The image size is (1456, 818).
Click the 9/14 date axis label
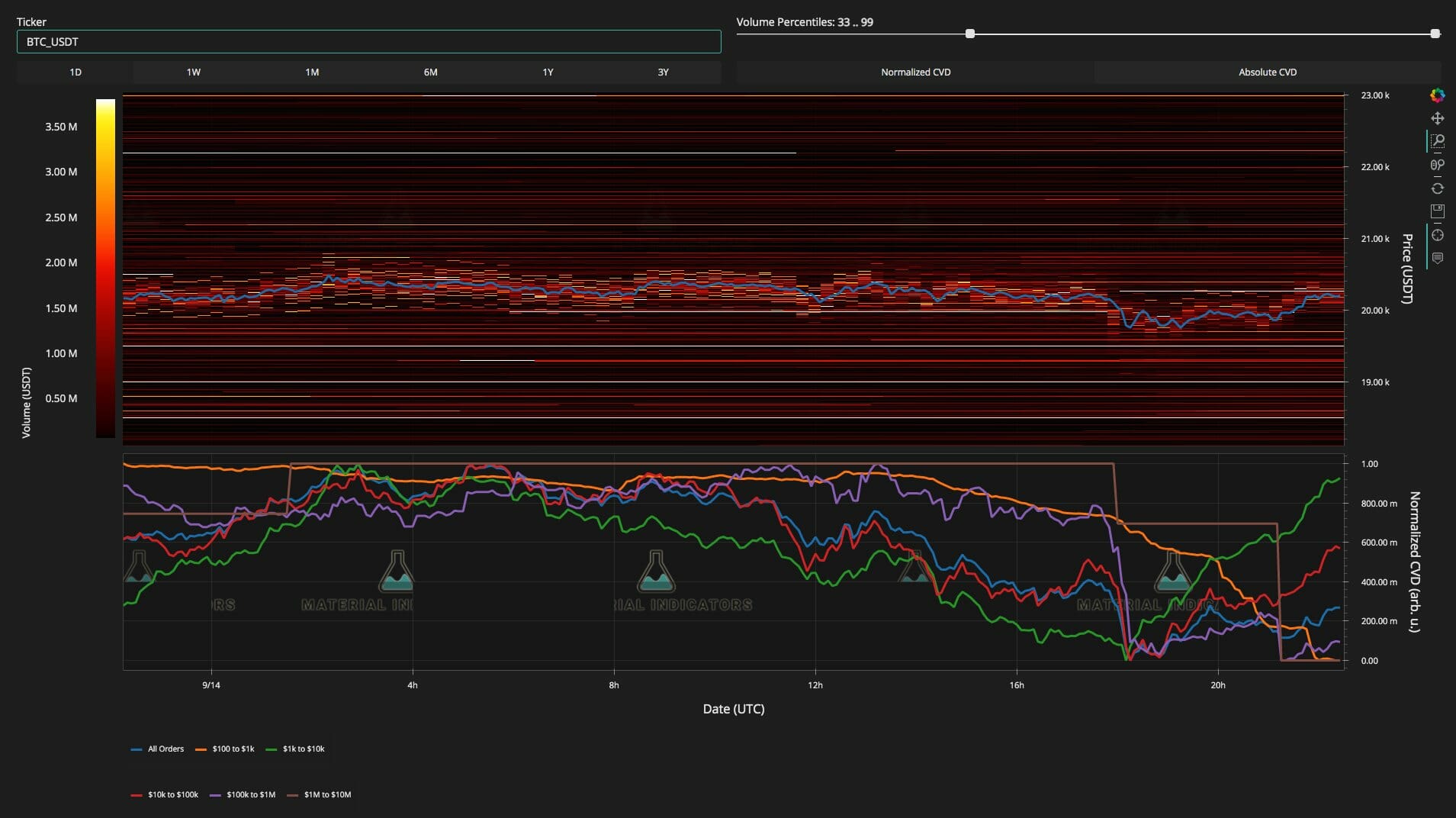pyautogui.click(x=211, y=685)
